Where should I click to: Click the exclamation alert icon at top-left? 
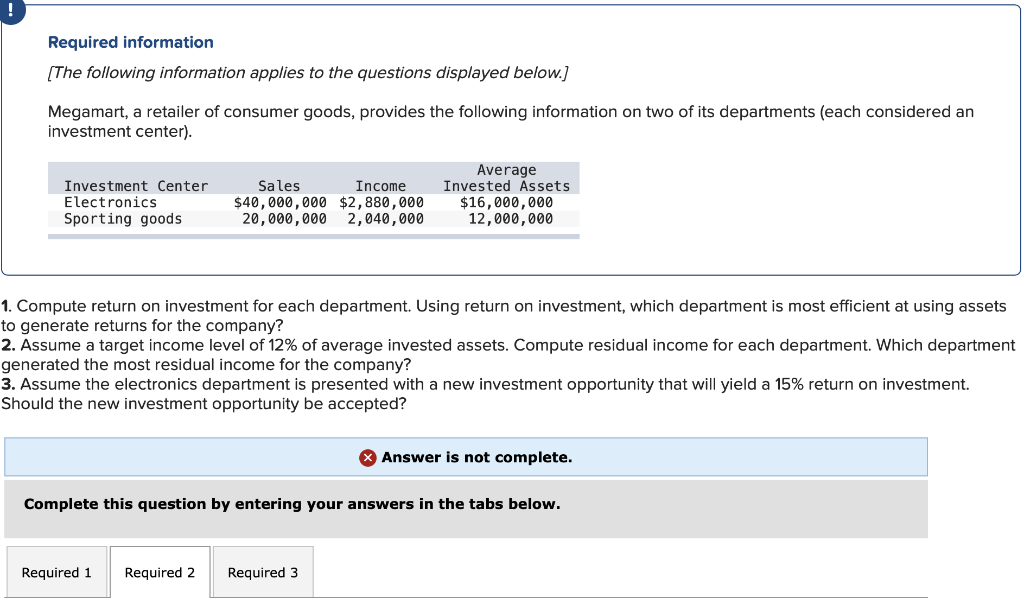click(x=11, y=10)
